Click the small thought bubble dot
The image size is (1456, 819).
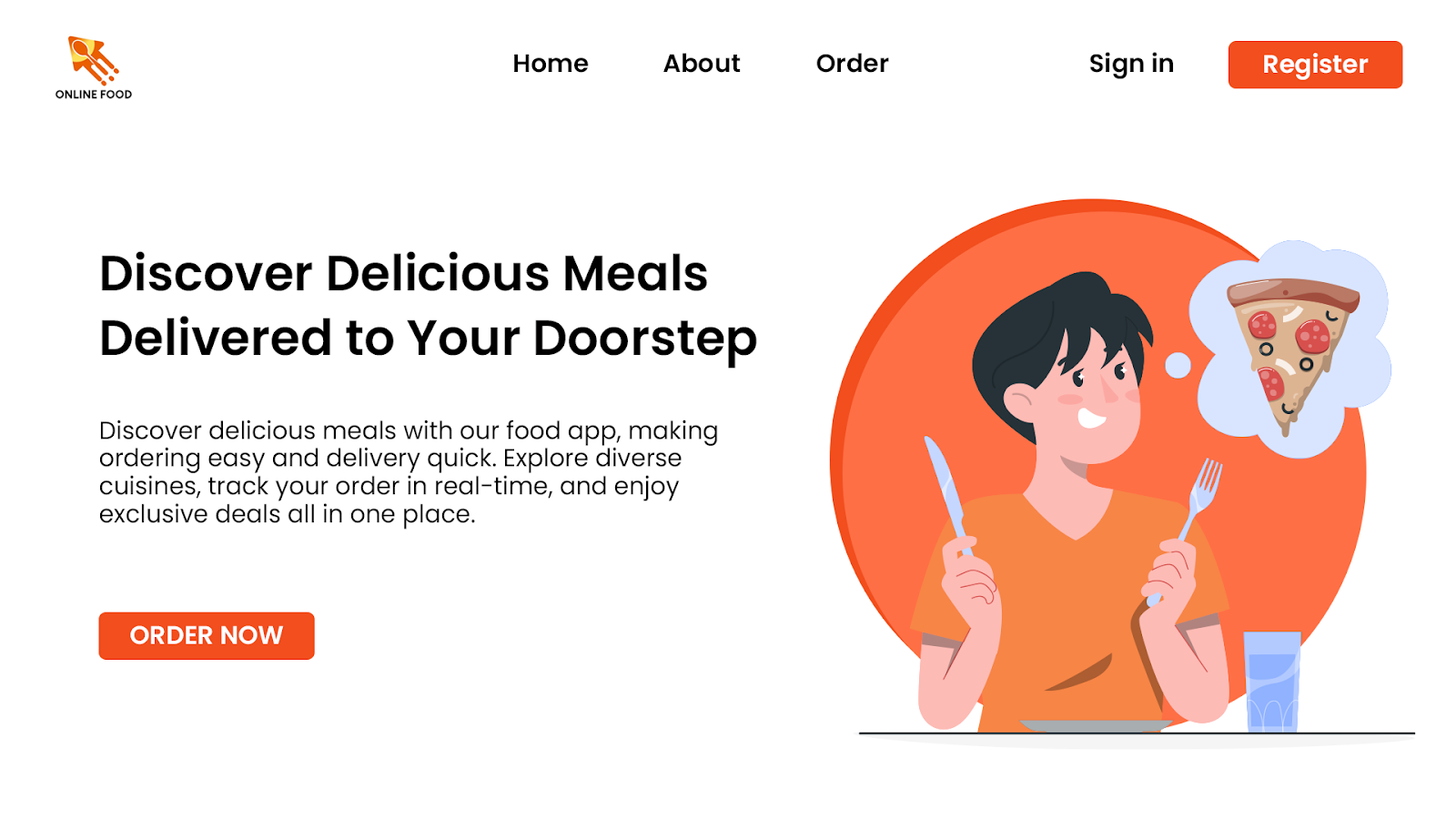(x=1178, y=365)
